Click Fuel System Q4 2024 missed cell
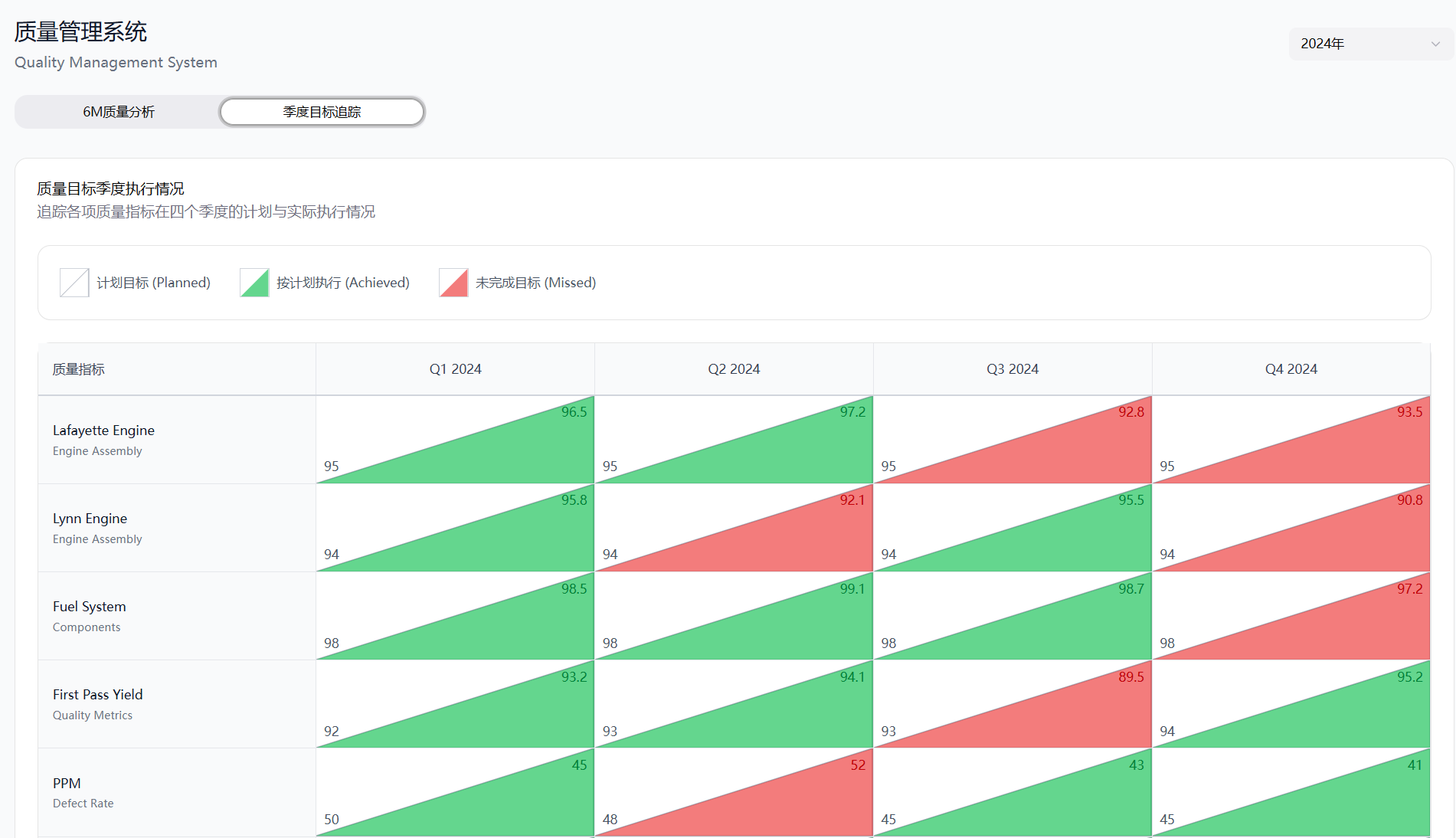The width and height of the screenshot is (1456, 838). click(1291, 616)
